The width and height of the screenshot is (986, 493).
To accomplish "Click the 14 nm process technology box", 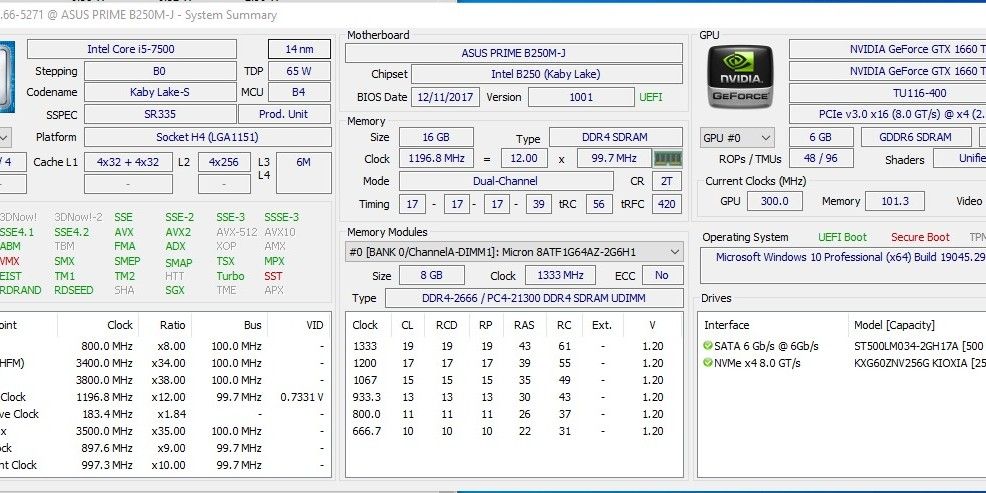I will pos(299,49).
